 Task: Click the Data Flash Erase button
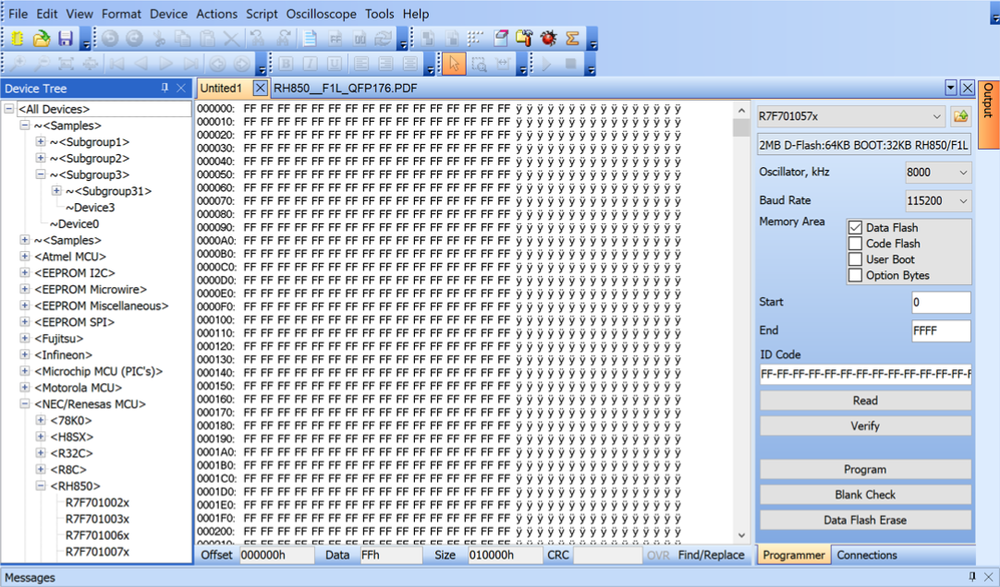coord(865,520)
